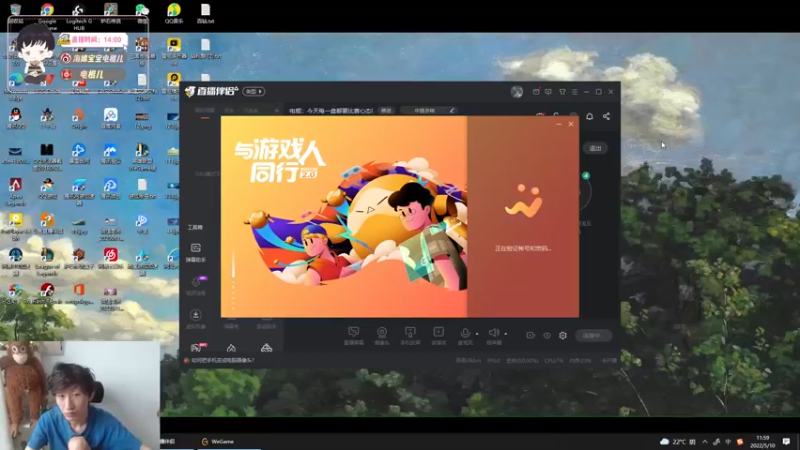
Task: Switch the input method indicator
Action: (728, 442)
